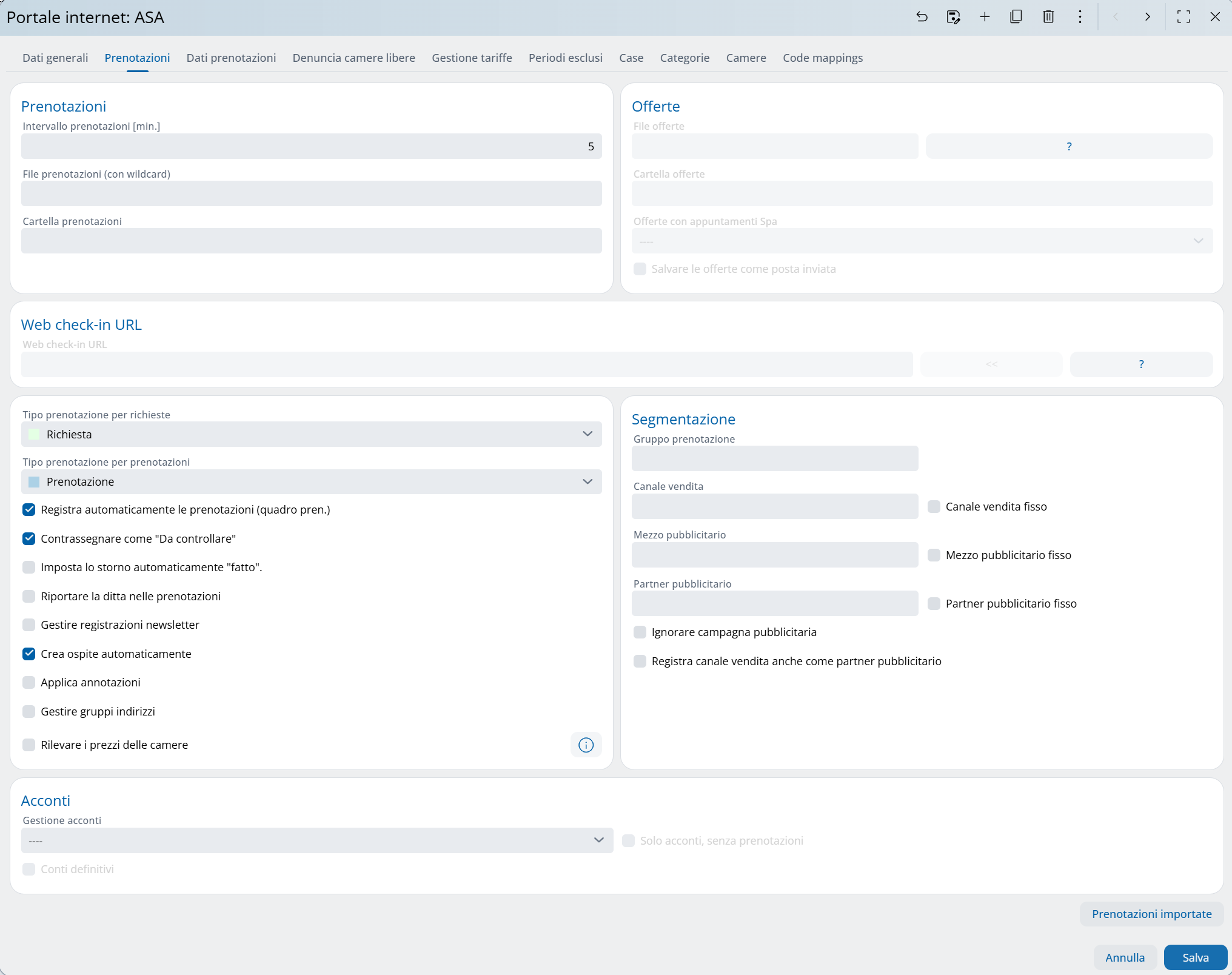
Task: Open Gestione acconti dropdown
Action: [x=316, y=840]
